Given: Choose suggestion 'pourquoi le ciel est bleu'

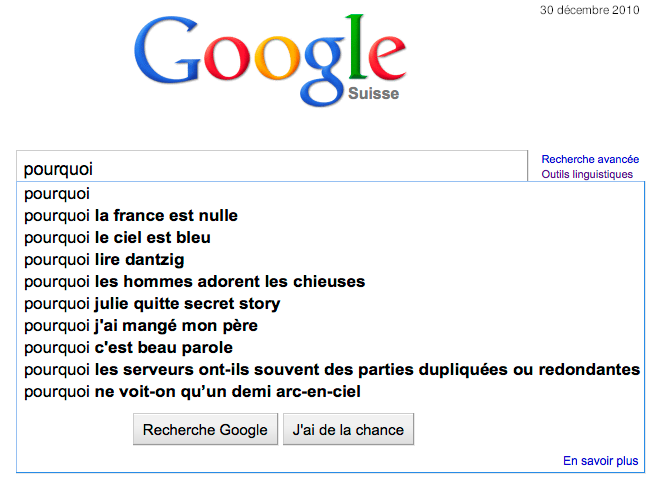Looking at the screenshot, I should 117,237.
